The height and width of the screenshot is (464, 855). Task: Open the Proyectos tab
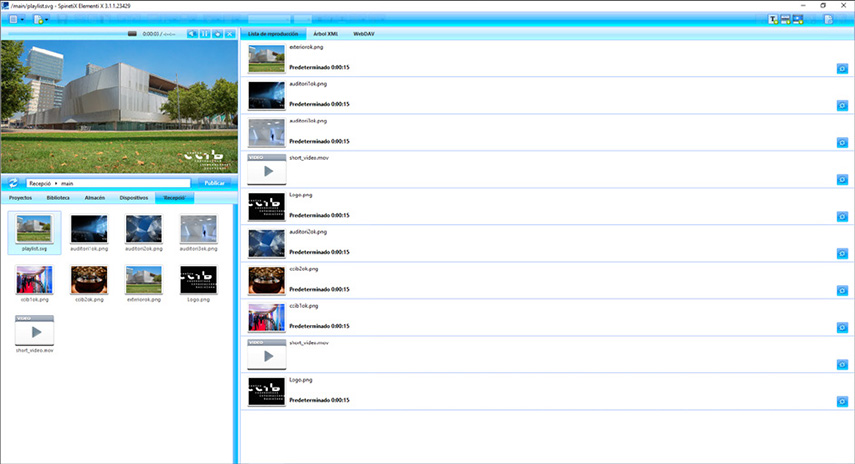pos(20,198)
